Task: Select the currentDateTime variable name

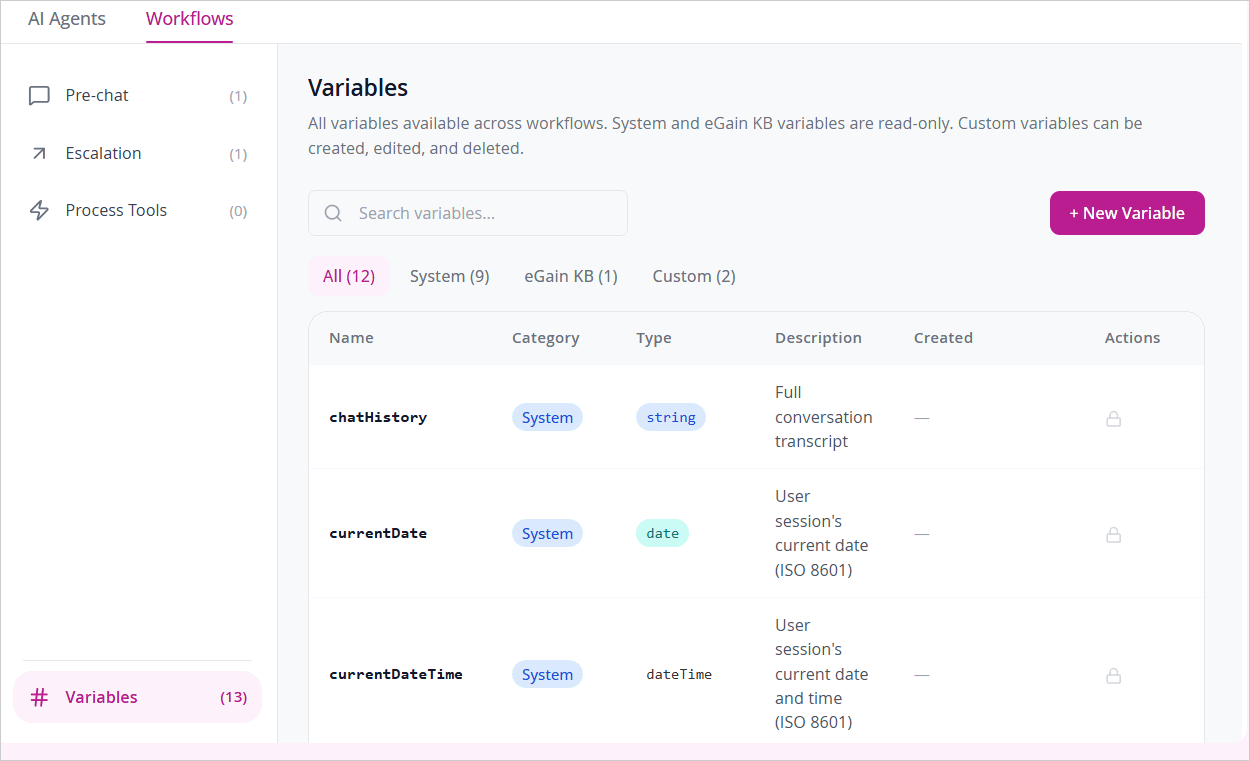Action: coord(396,674)
